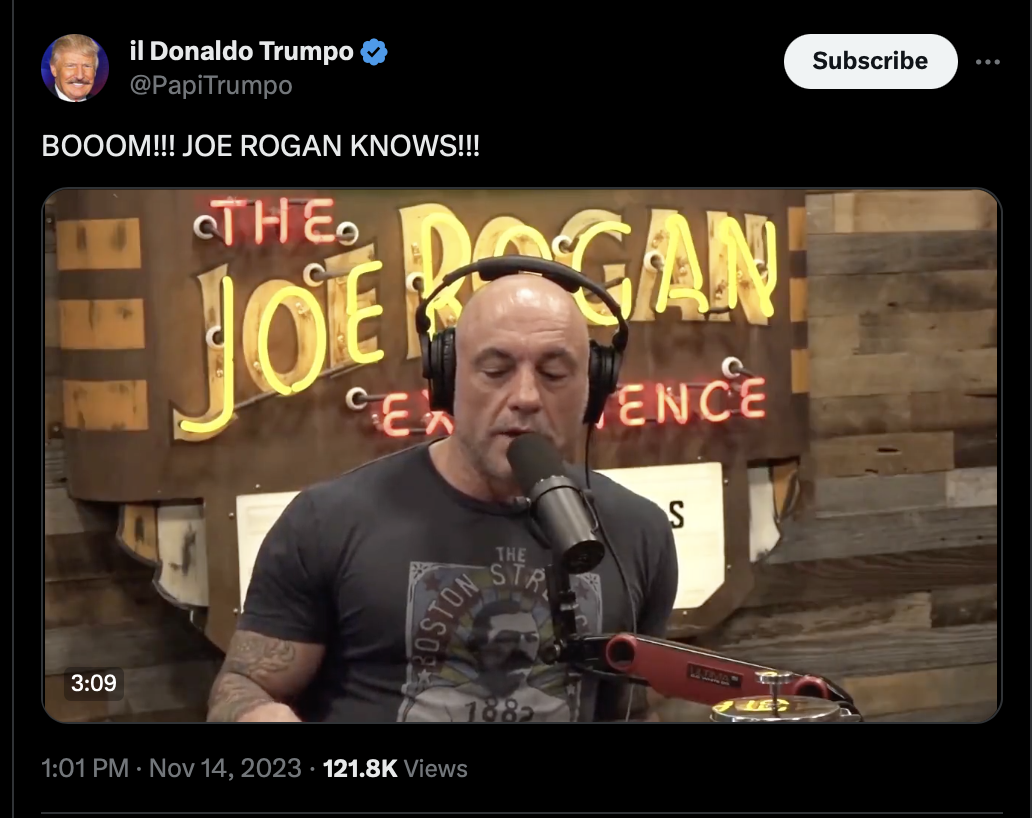Screen dimensions: 1032x818
Task: Play the Joe Rogan video
Action: click(521, 455)
